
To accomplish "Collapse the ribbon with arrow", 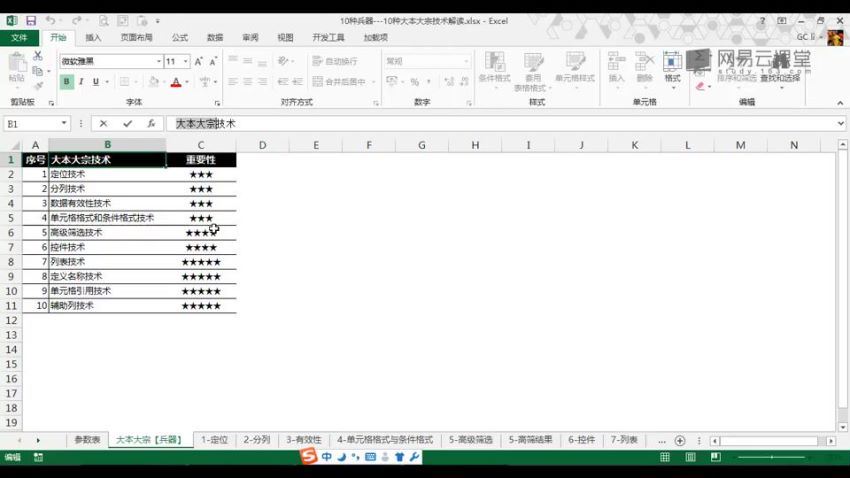I will pos(840,102).
